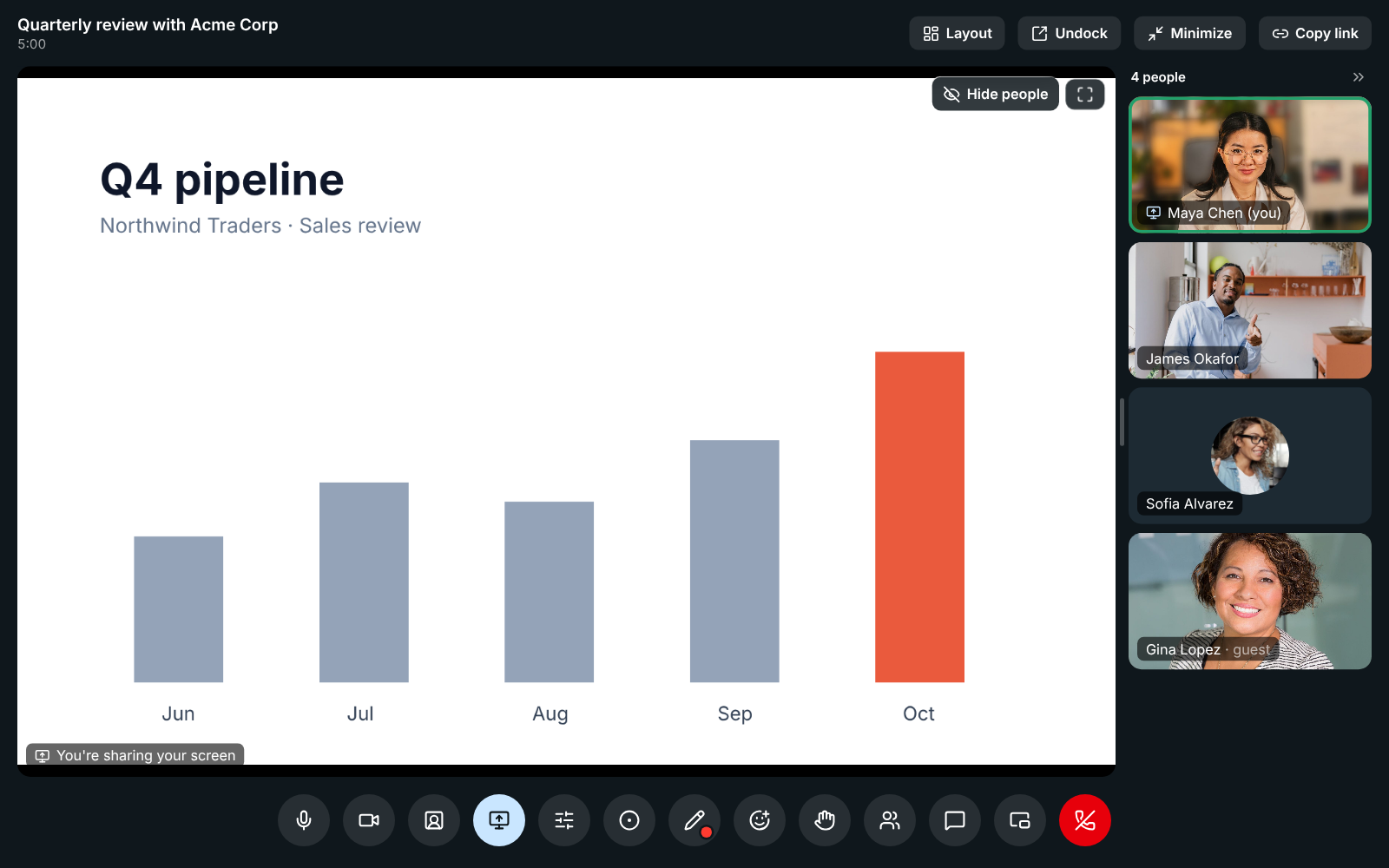Open the participants list icon
The width and height of the screenshot is (1389, 868).
tap(890, 820)
